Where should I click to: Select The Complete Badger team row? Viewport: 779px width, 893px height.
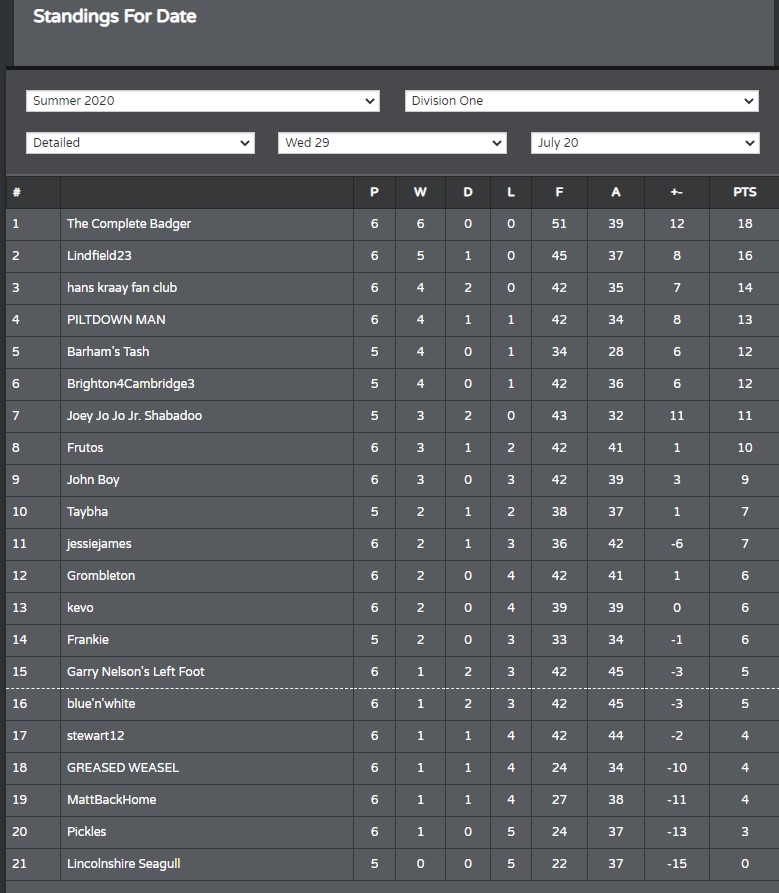(392, 224)
